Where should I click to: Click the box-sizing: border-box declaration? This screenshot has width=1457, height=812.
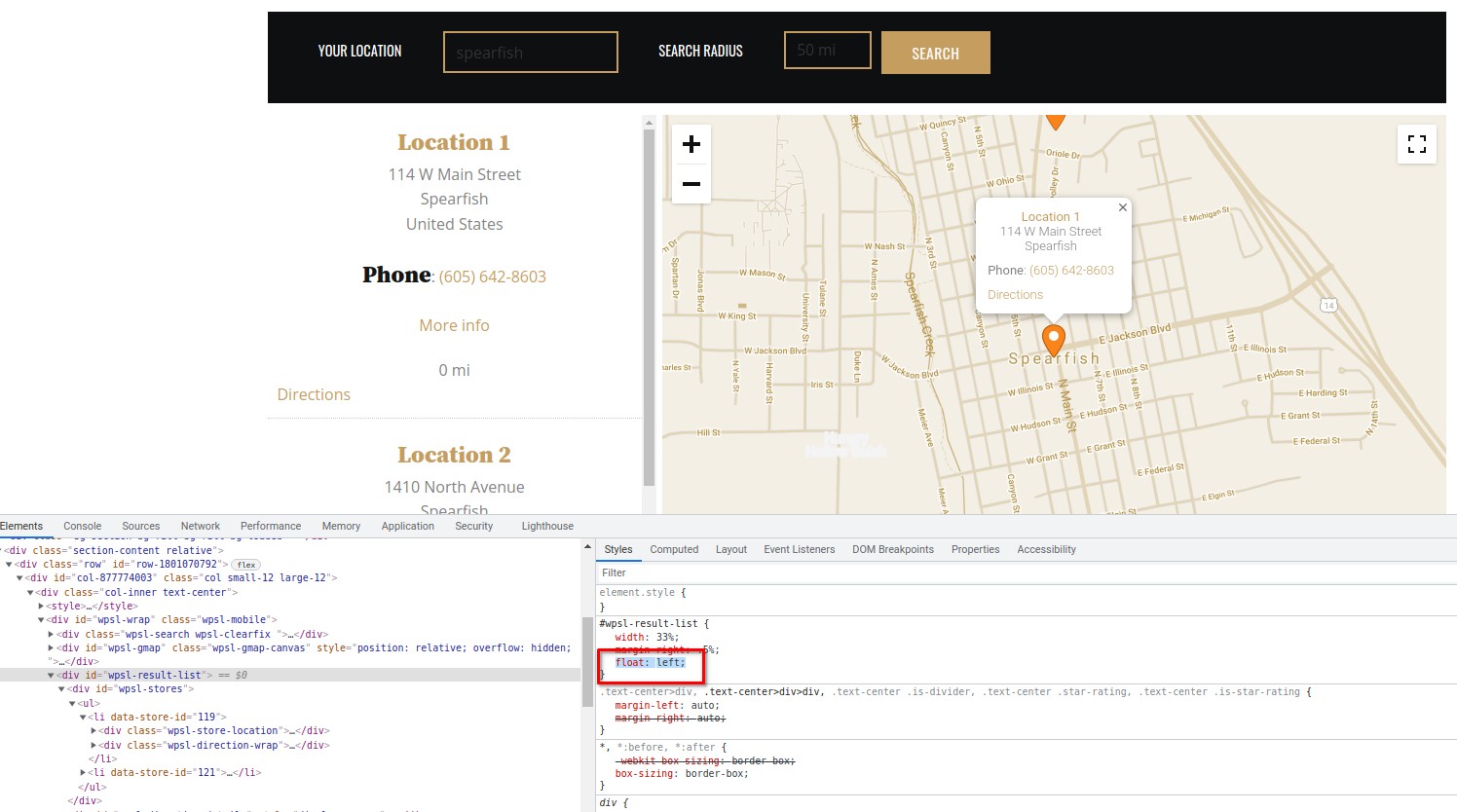(x=682, y=773)
